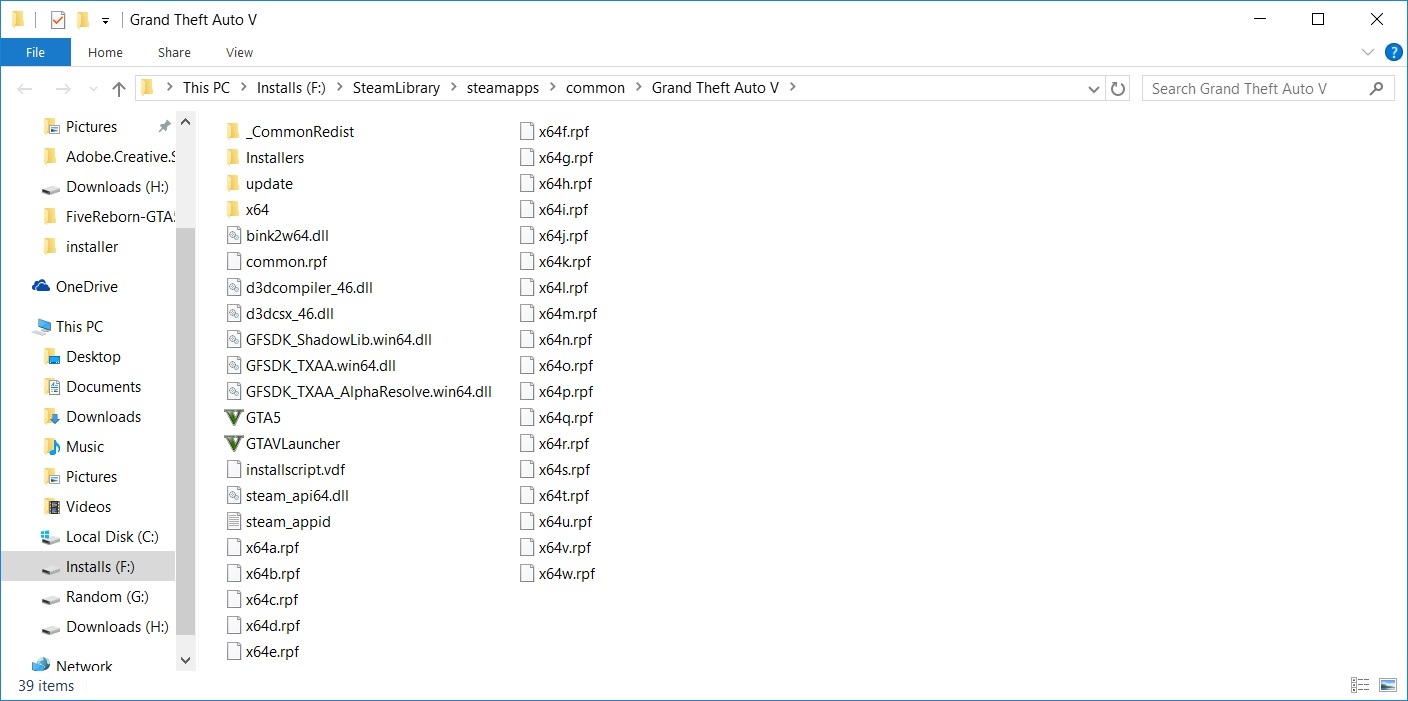Click the _CommonRedist folder icon

coord(234,132)
